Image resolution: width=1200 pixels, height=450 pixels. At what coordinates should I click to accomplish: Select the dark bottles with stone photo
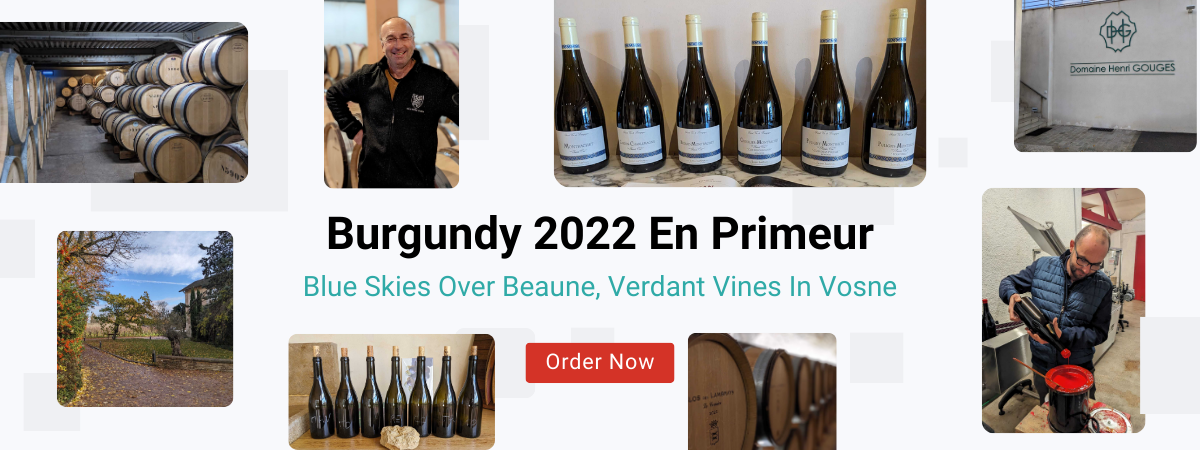click(x=391, y=392)
